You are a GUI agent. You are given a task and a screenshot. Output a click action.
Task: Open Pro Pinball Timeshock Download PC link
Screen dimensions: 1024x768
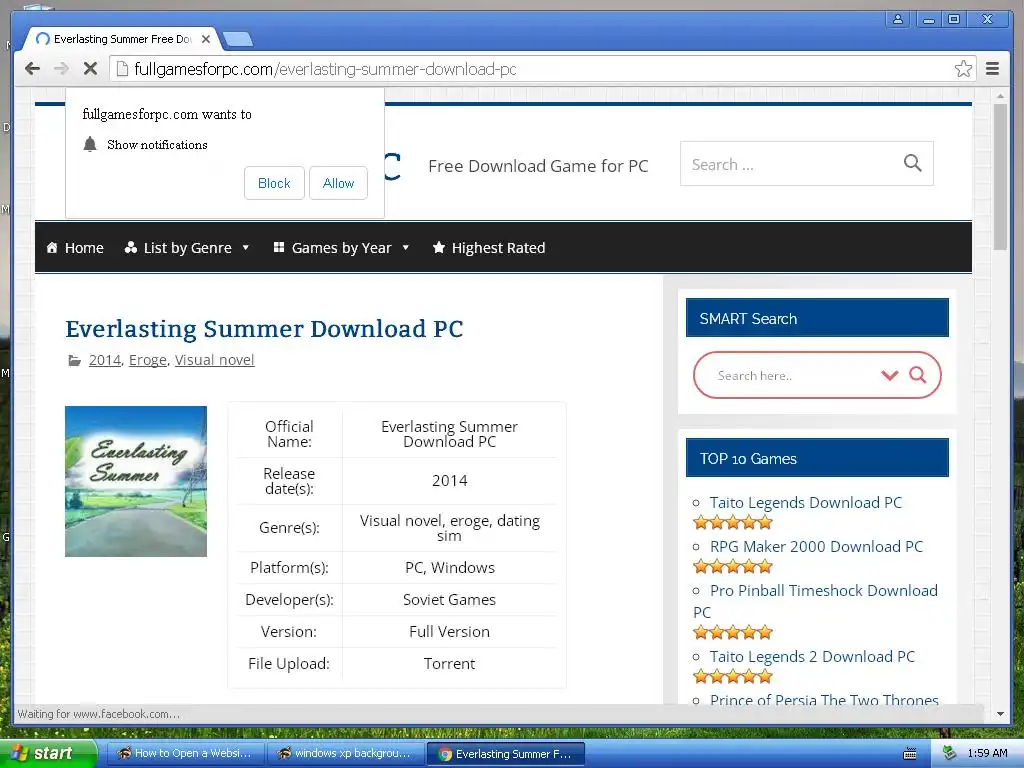(816, 601)
